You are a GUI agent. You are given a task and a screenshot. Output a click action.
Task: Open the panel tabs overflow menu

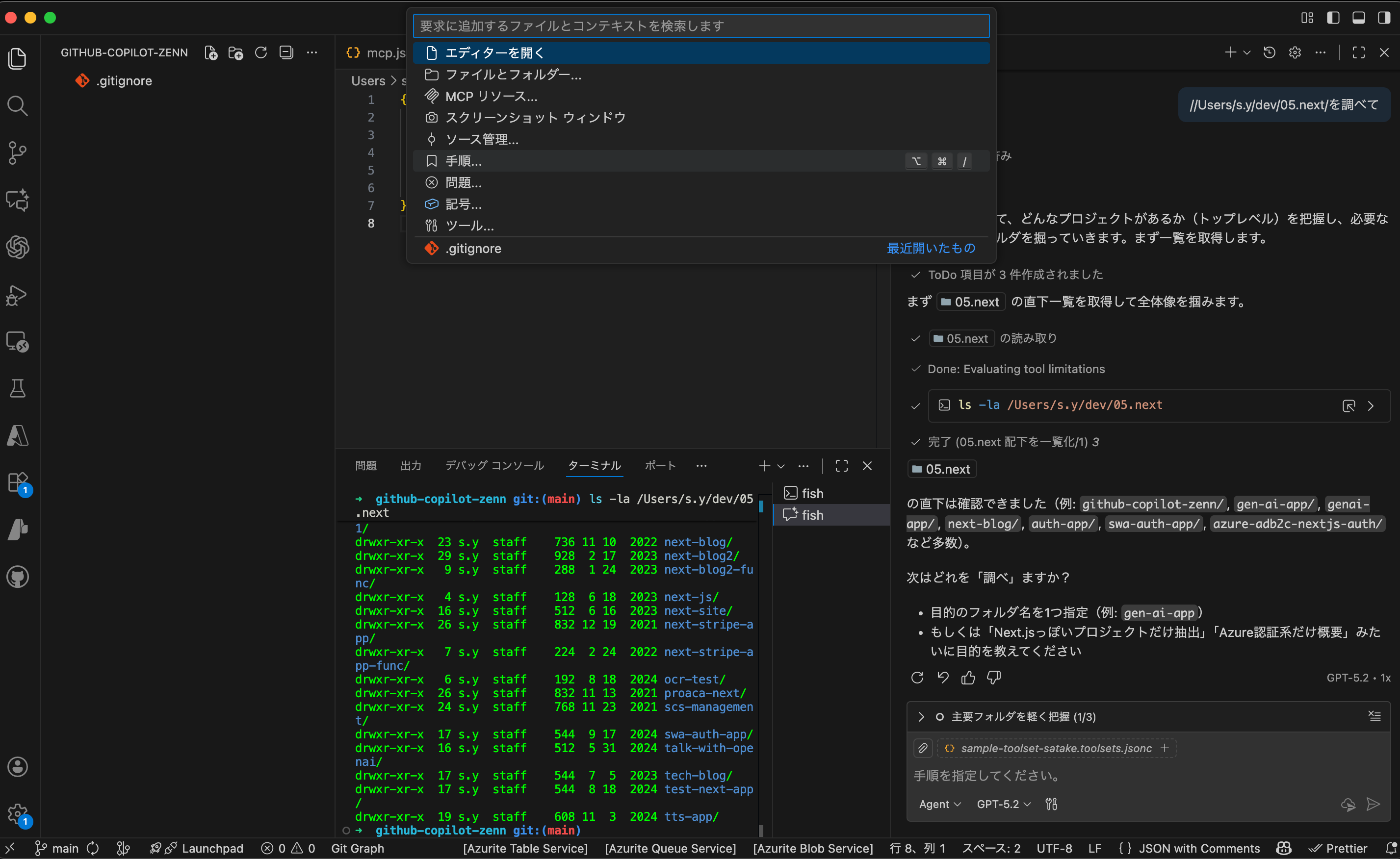tap(701, 466)
